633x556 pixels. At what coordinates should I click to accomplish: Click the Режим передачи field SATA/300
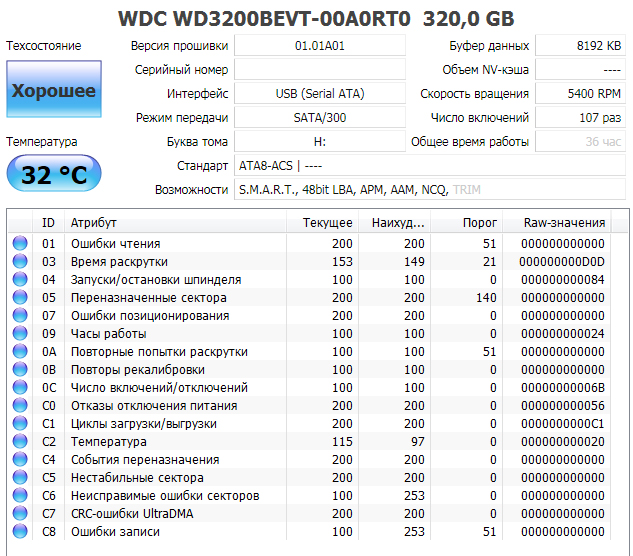[x=320, y=117]
